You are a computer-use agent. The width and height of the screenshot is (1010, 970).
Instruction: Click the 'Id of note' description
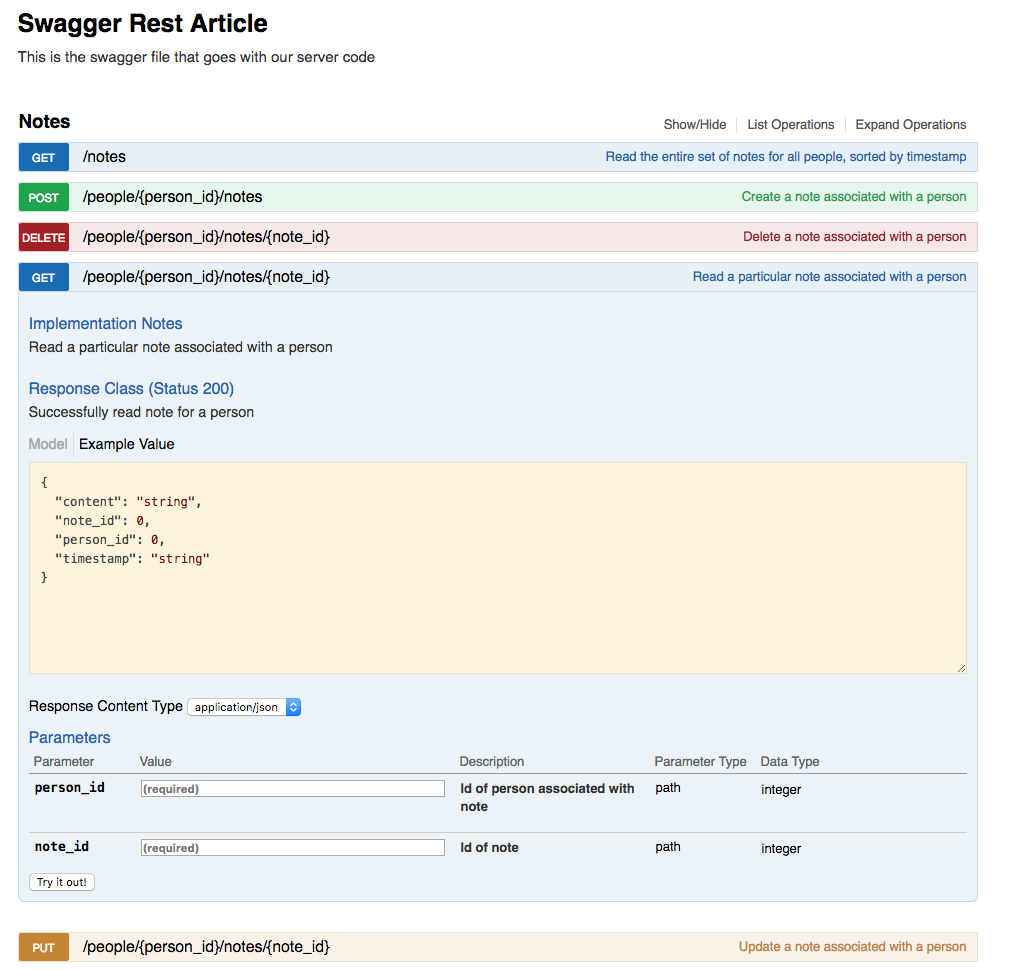[x=490, y=848]
